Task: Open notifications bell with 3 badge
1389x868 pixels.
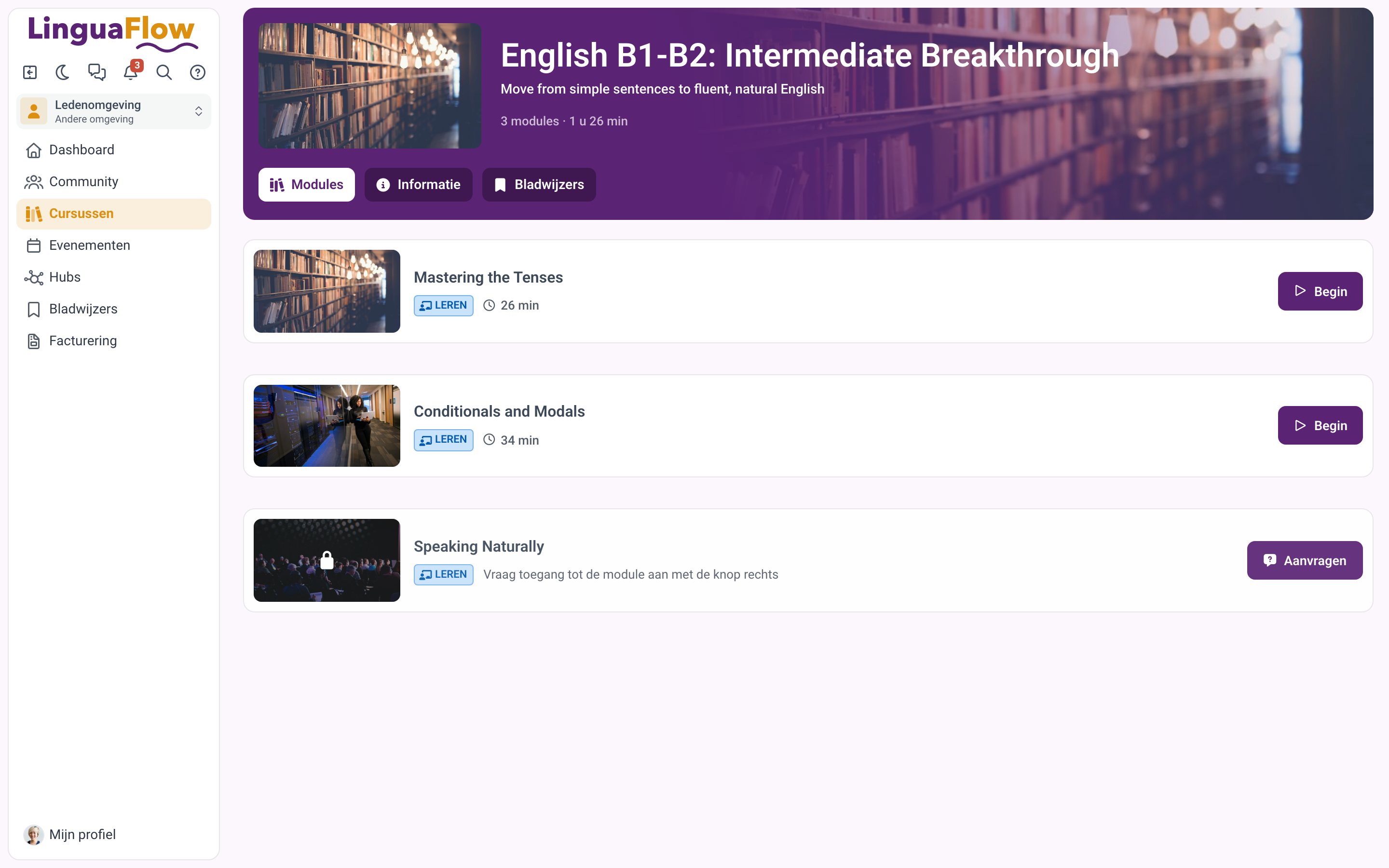Action: (131, 72)
